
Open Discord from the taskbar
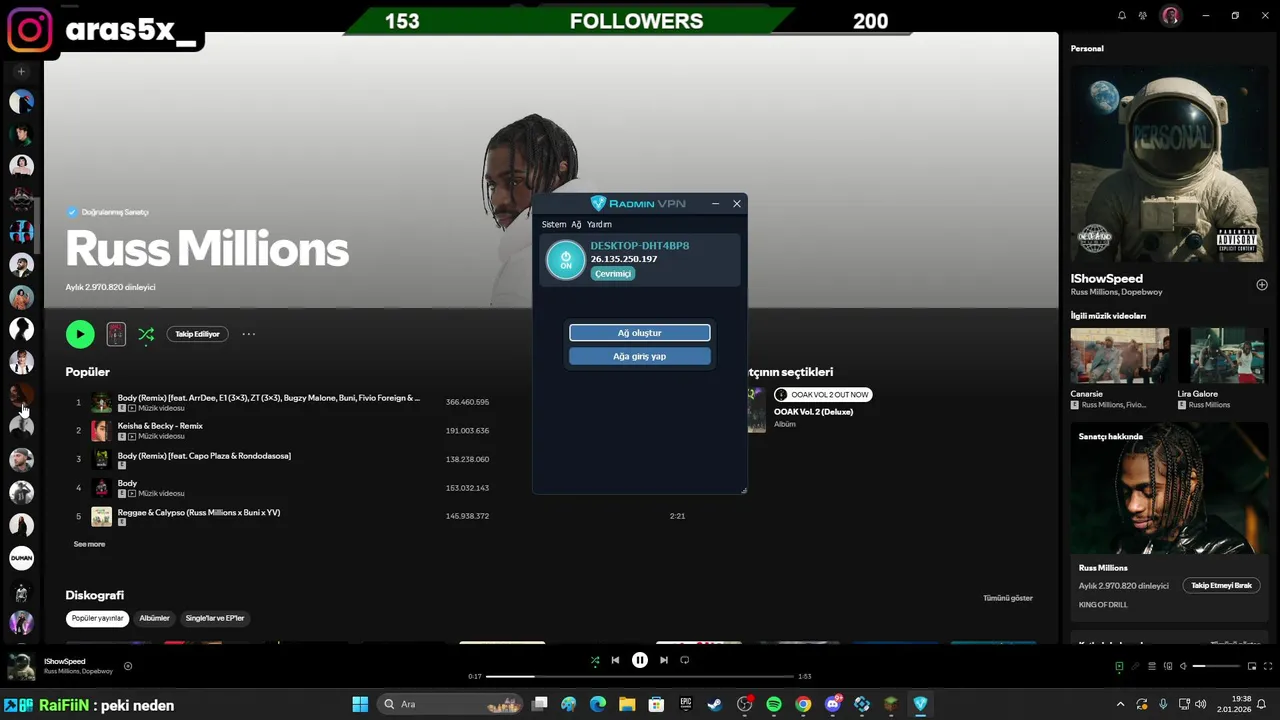click(x=832, y=704)
